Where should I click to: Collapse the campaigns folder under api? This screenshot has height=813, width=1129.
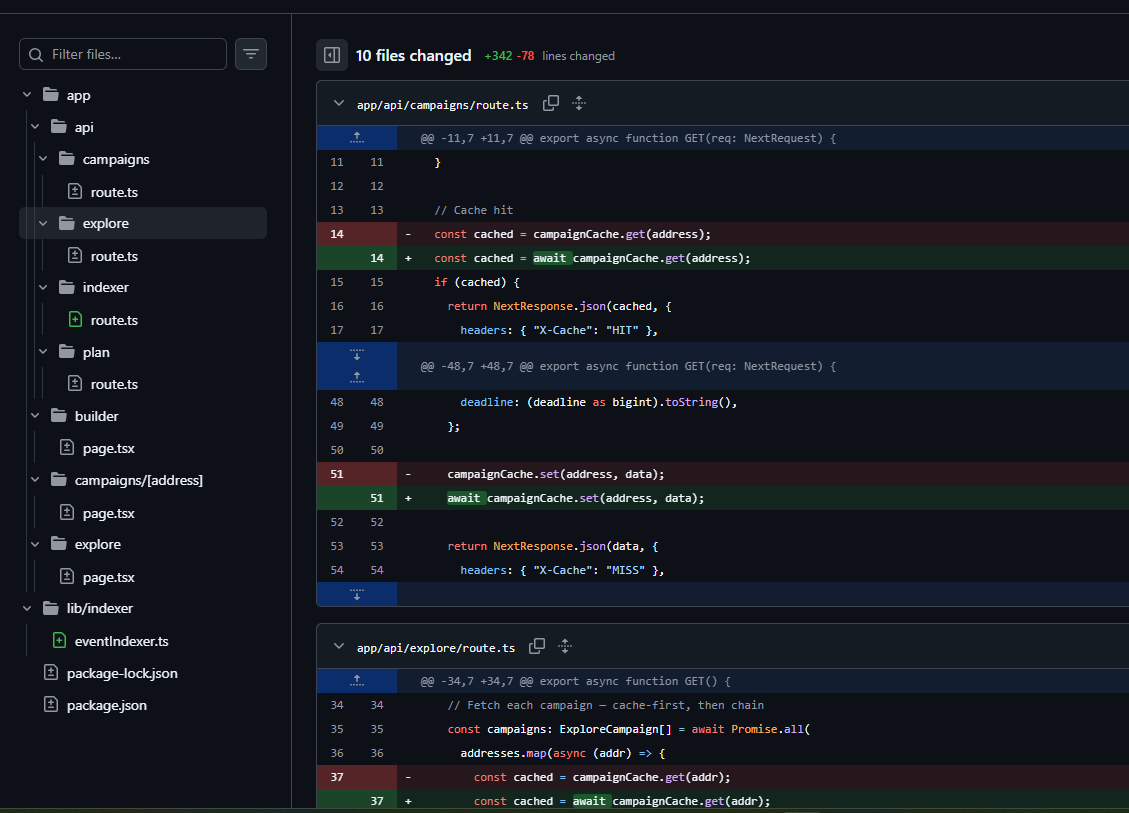43,159
